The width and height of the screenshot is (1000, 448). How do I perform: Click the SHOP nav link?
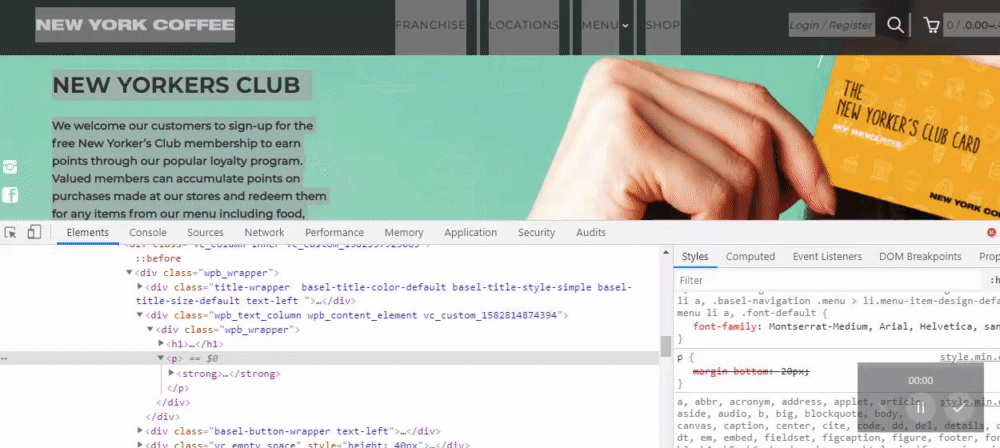pos(663,25)
